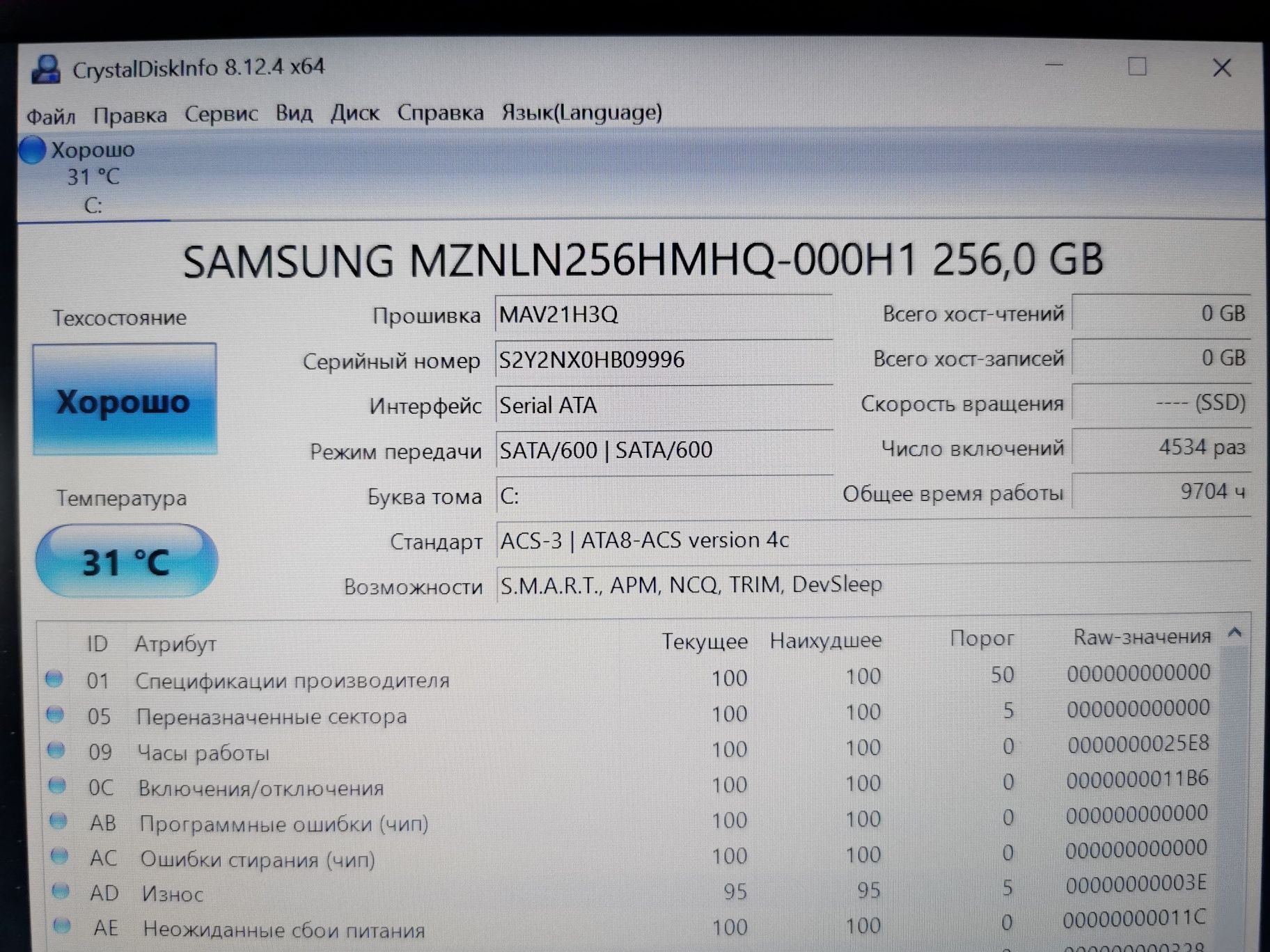Click the Скорость вращения value ---- (SSD)
Image resolution: width=1270 pixels, height=952 pixels.
click(x=1161, y=402)
